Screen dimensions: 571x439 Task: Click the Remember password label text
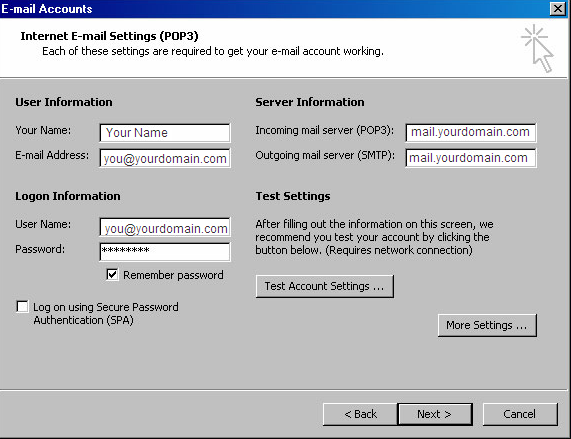coord(173,275)
